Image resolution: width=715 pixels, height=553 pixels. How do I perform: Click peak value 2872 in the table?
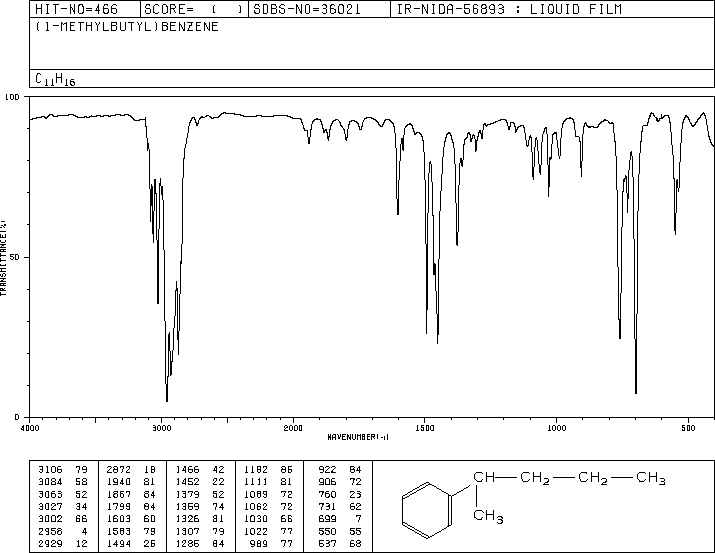pyautogui.click(x=119, y=470)
